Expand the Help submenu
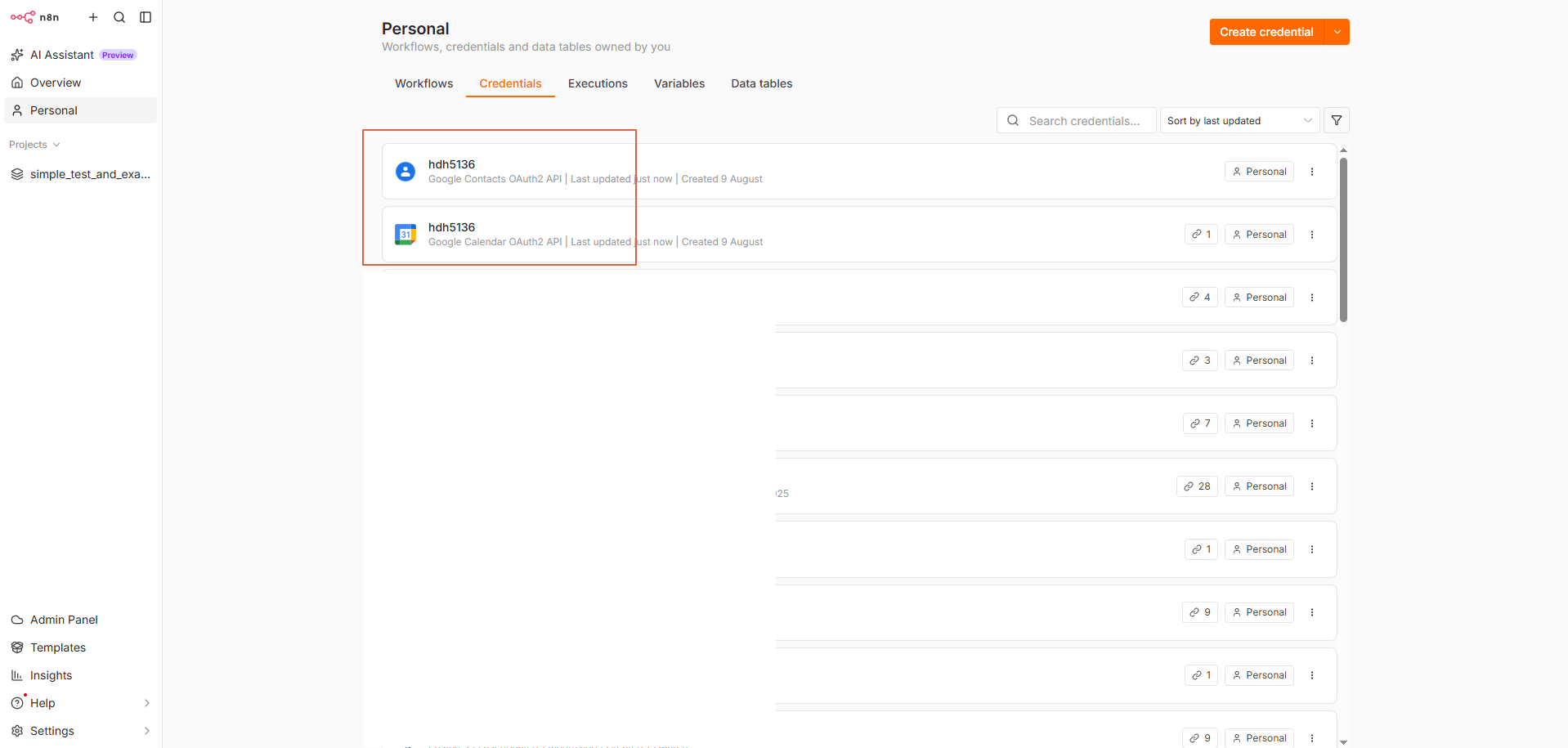 tap(80, 703)
